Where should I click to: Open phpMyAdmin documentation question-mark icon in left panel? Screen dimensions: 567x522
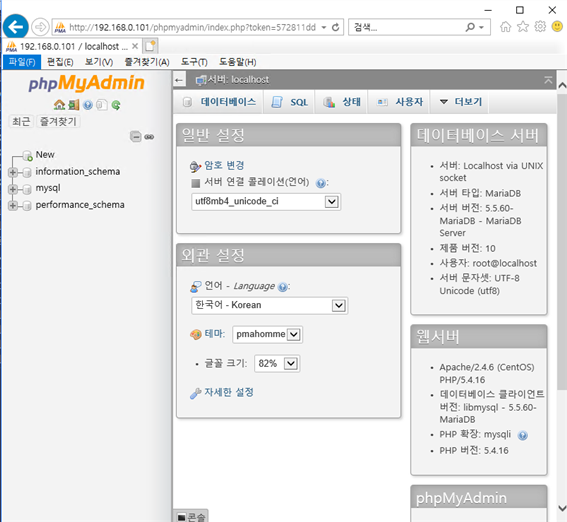pos(88,105)
